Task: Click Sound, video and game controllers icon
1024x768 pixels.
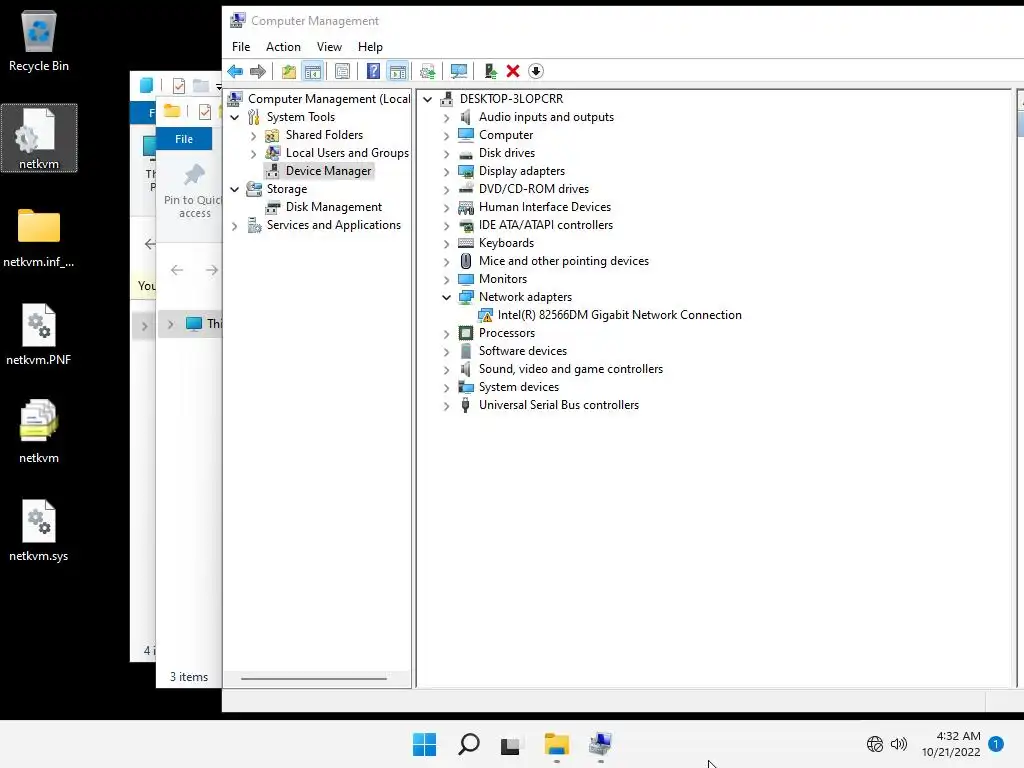Action: [x=466, y=369]
